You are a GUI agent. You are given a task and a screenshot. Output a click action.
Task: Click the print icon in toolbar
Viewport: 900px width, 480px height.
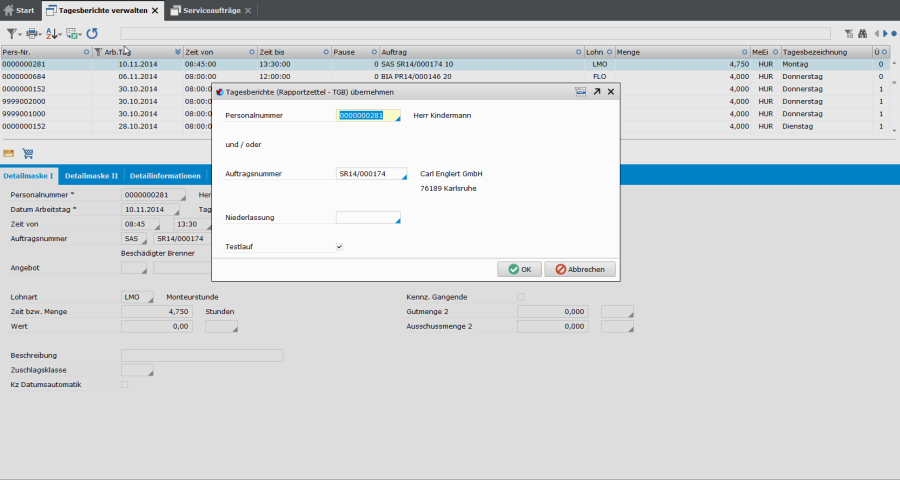point(32,33)
